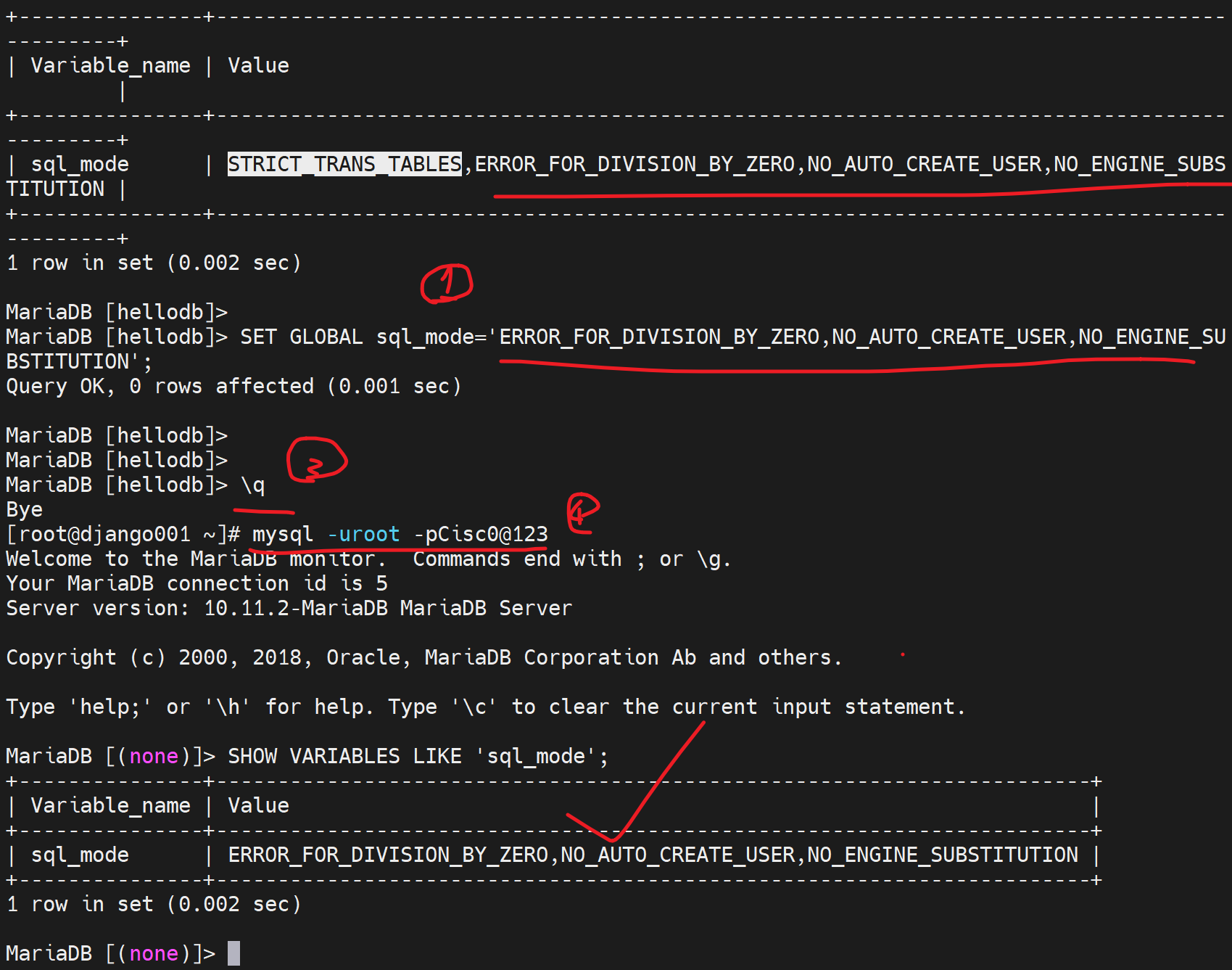
Task: Click the -pCisc0@123 password argument
Action: pos(481,535)
